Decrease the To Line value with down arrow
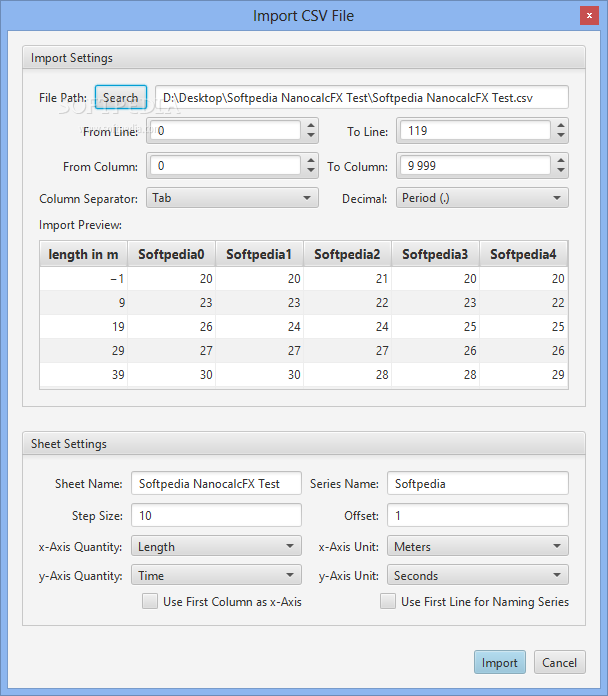608x696 pixels. click(x=561, y=135)
